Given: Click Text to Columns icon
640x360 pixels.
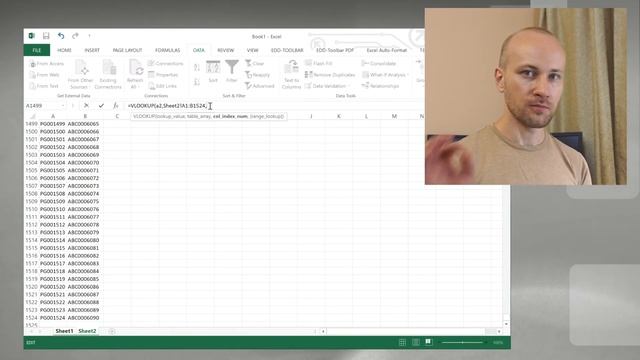Looking at the screenshot, I should point(291,74).
